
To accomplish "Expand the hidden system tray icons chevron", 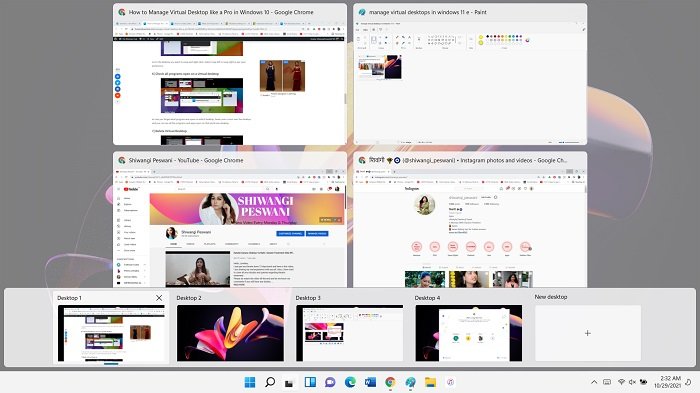I will pos(594,382).
